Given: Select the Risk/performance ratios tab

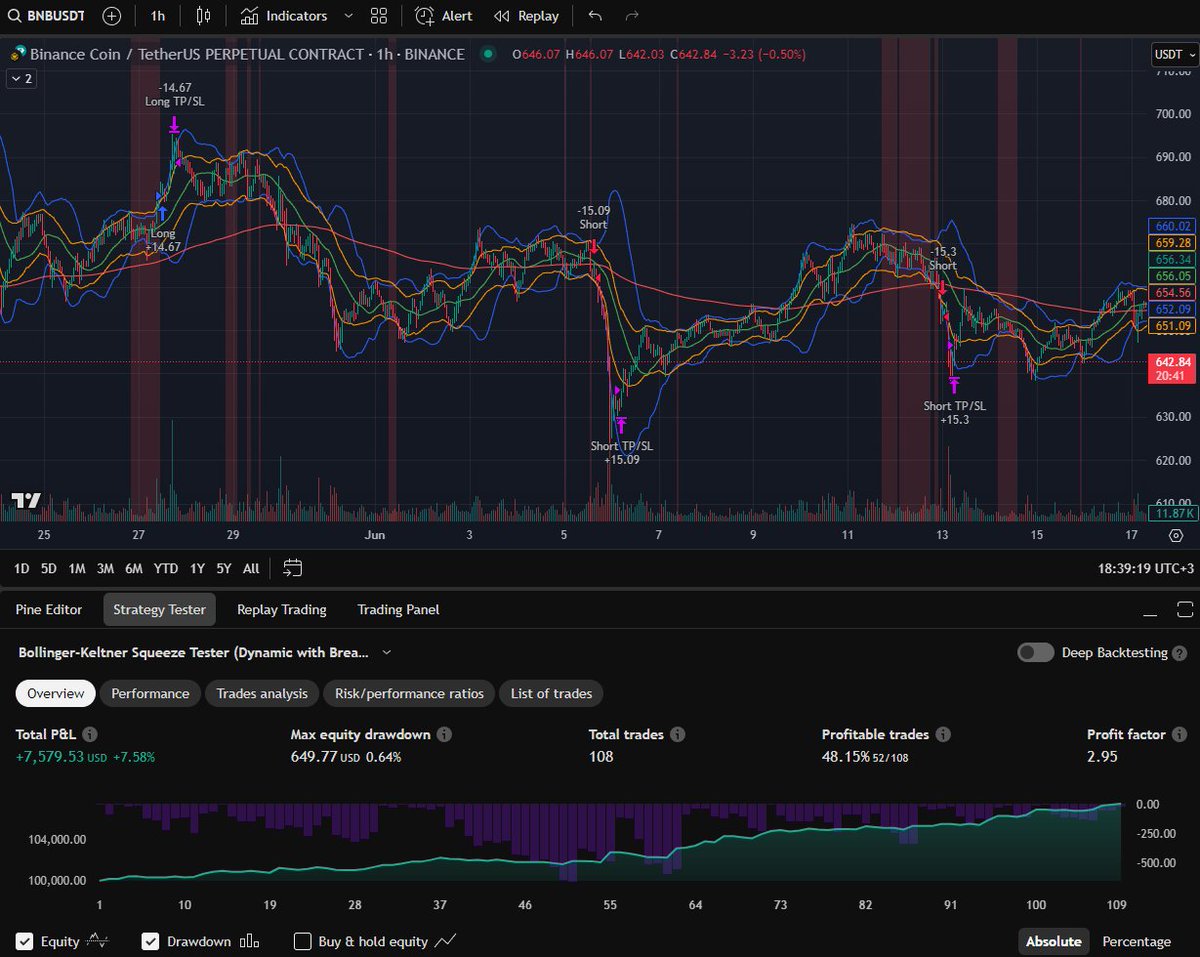Looking at the screenshot, I should pyautogui.click(x=409, y=693).
